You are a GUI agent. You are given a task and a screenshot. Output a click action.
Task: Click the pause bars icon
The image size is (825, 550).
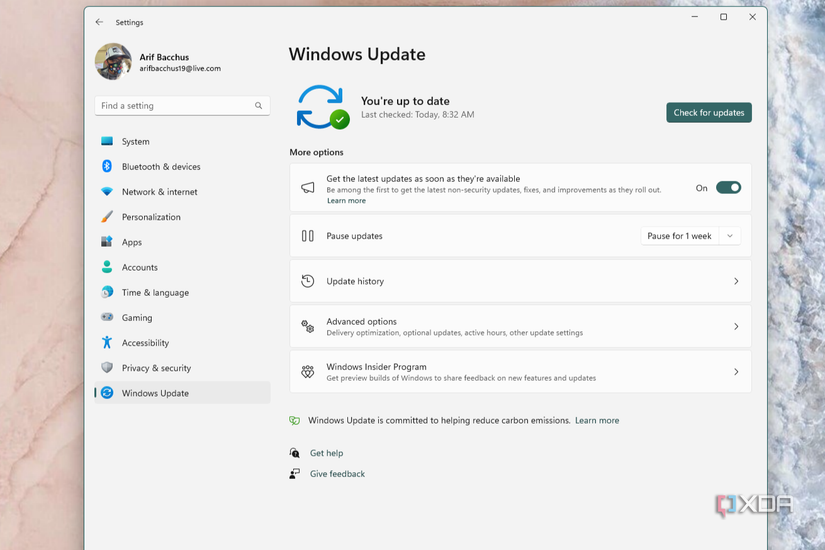pyautogui.click(x=308, y=236)
